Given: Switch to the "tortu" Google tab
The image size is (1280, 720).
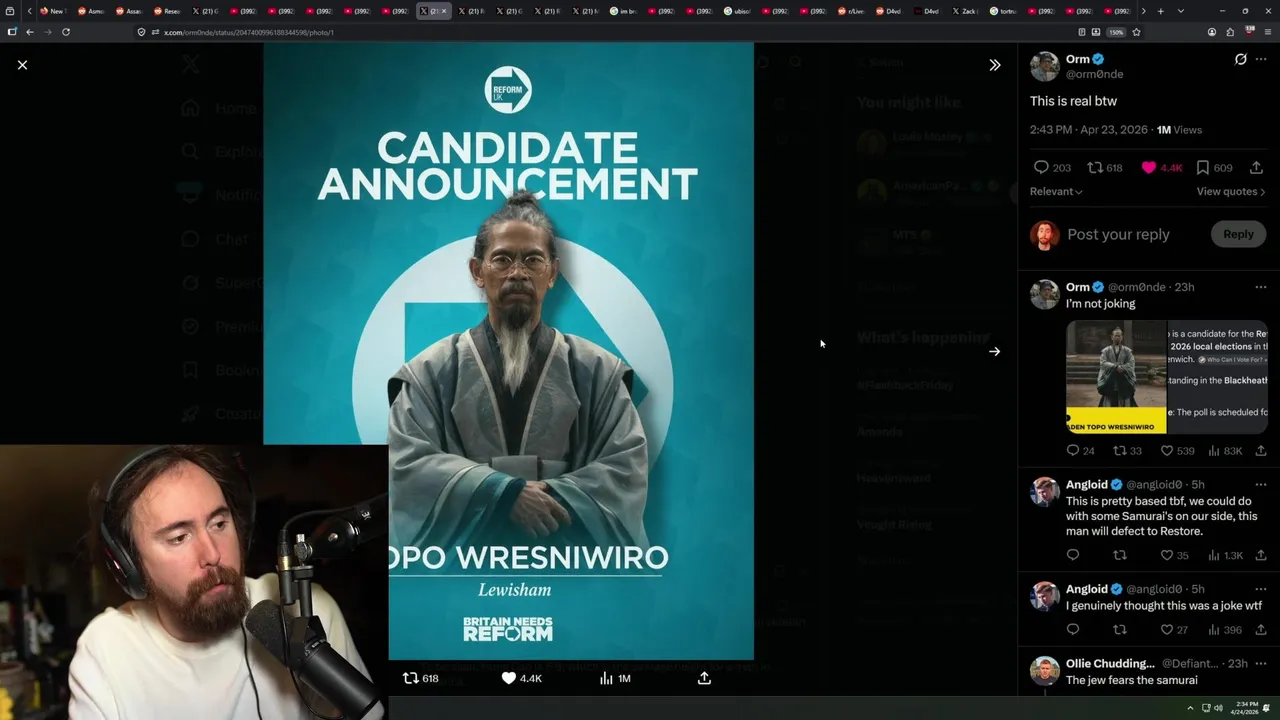Looking at the screenshot, I should (x=1002, y=11).
